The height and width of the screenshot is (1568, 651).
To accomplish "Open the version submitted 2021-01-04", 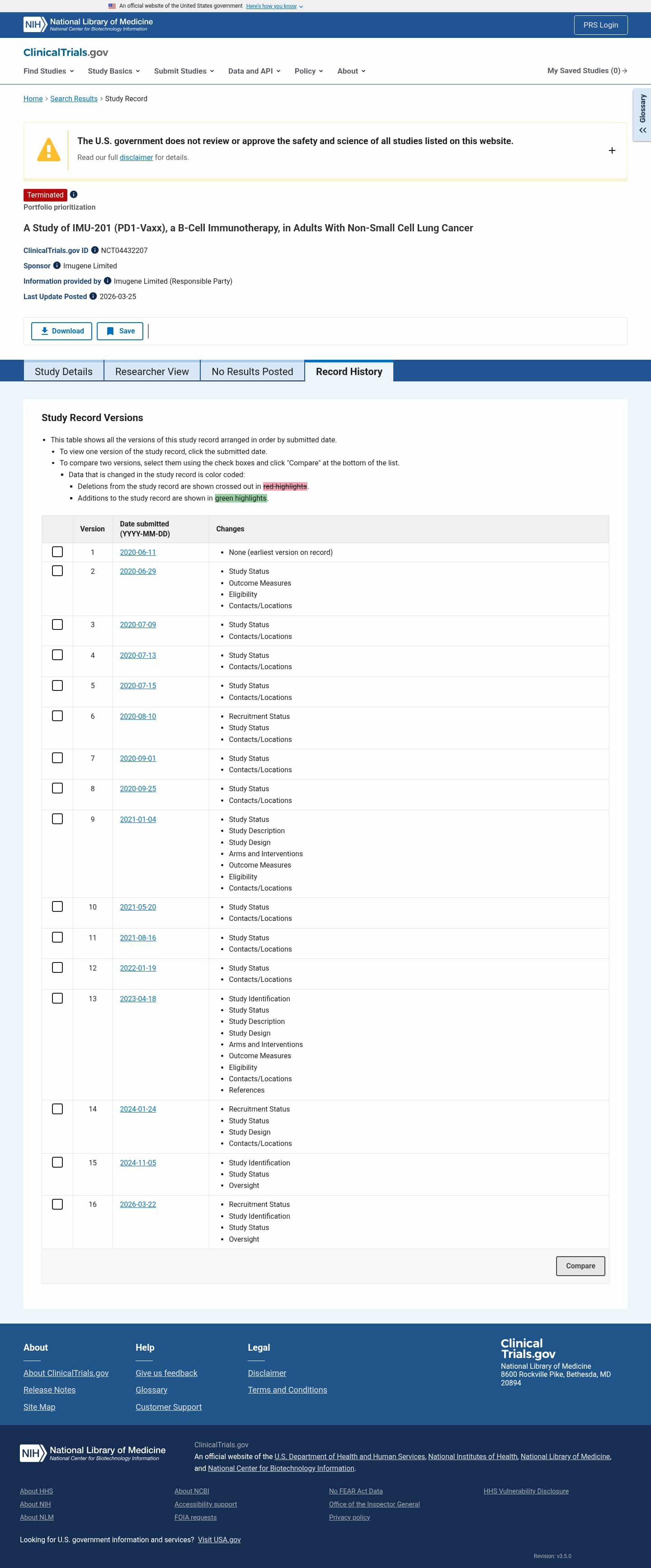I will tap(137, 819).
